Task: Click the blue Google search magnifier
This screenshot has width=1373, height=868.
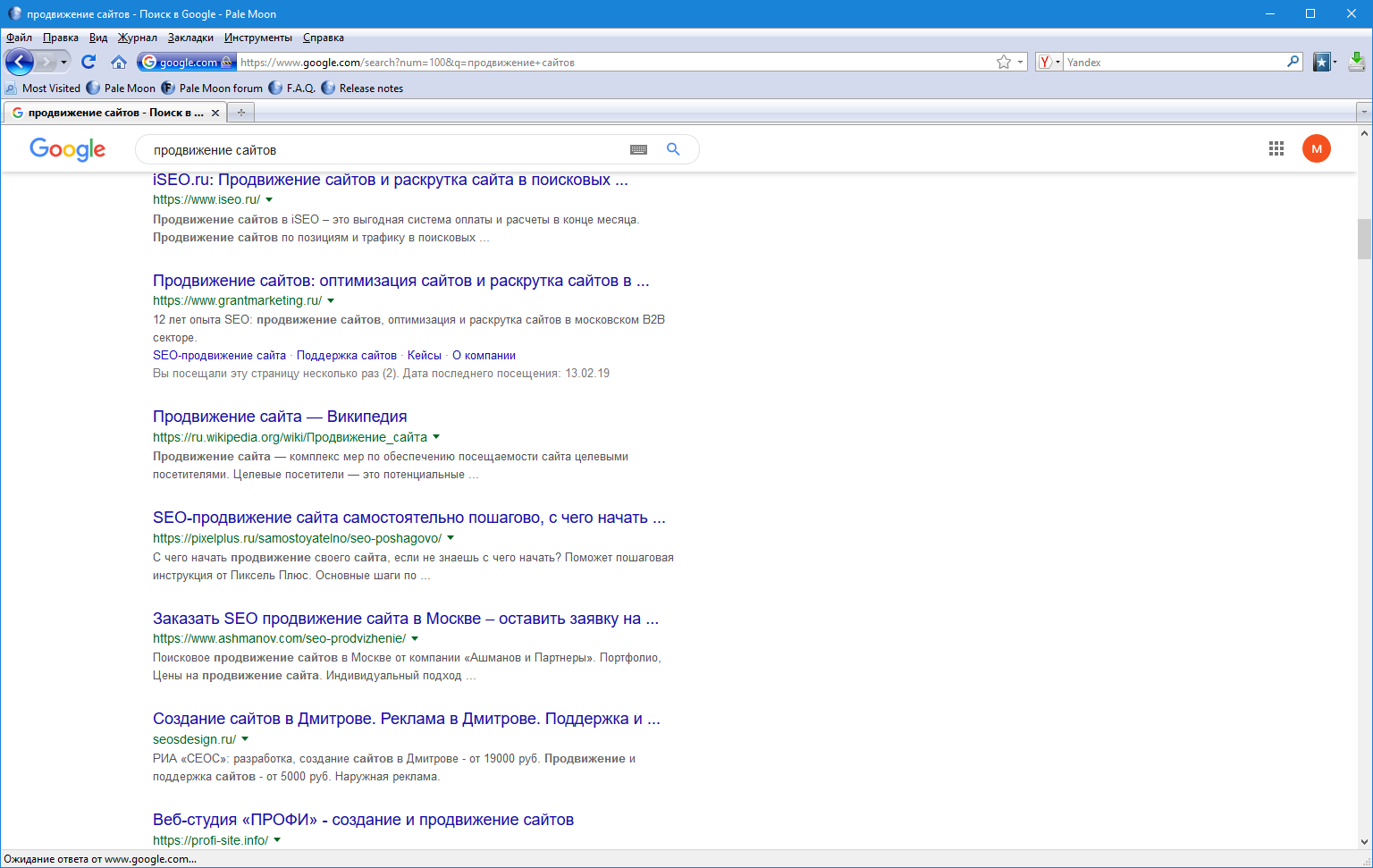Action: point(673,149)
